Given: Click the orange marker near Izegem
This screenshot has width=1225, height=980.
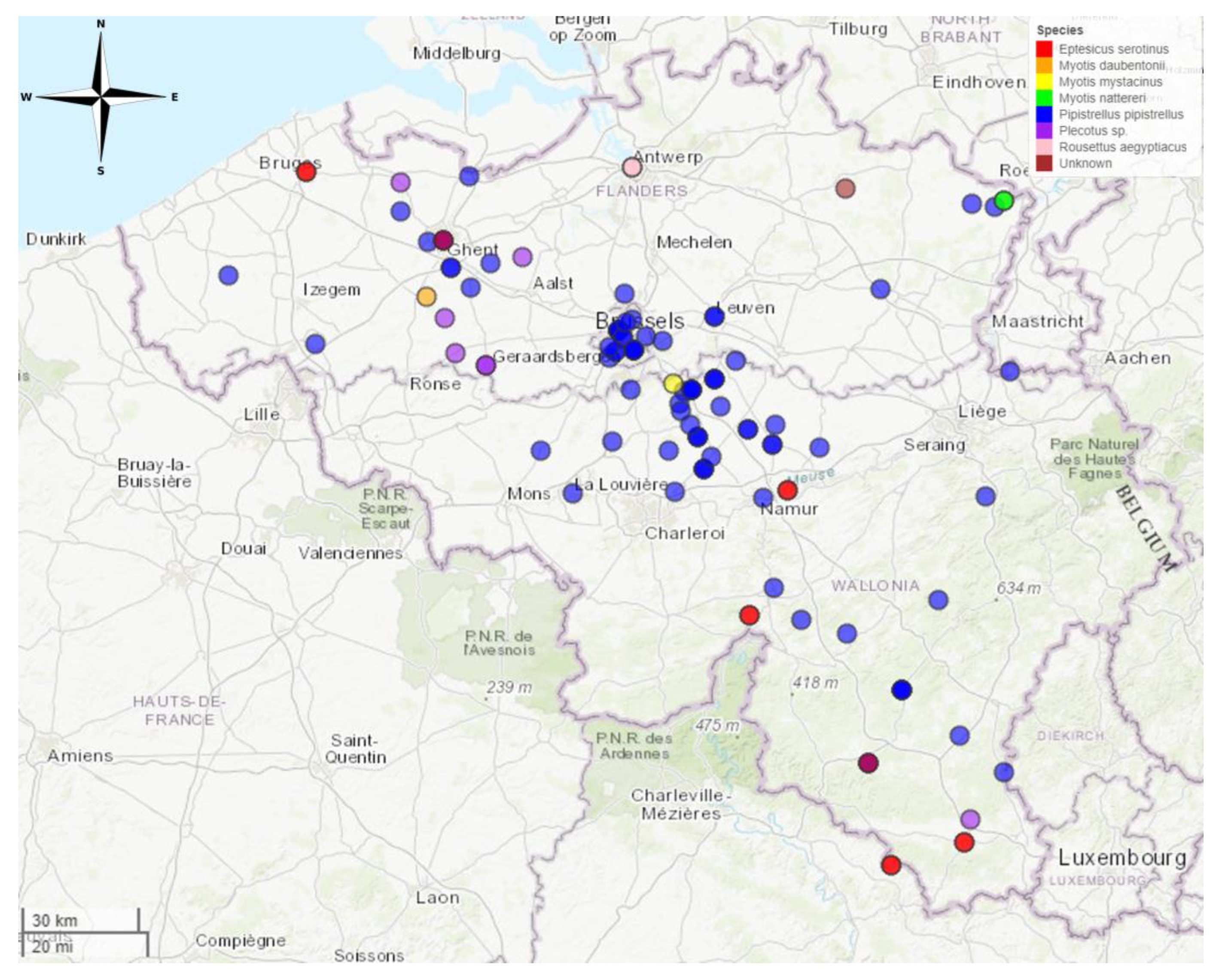Looking at the screenshot, I should click(426, 296).
